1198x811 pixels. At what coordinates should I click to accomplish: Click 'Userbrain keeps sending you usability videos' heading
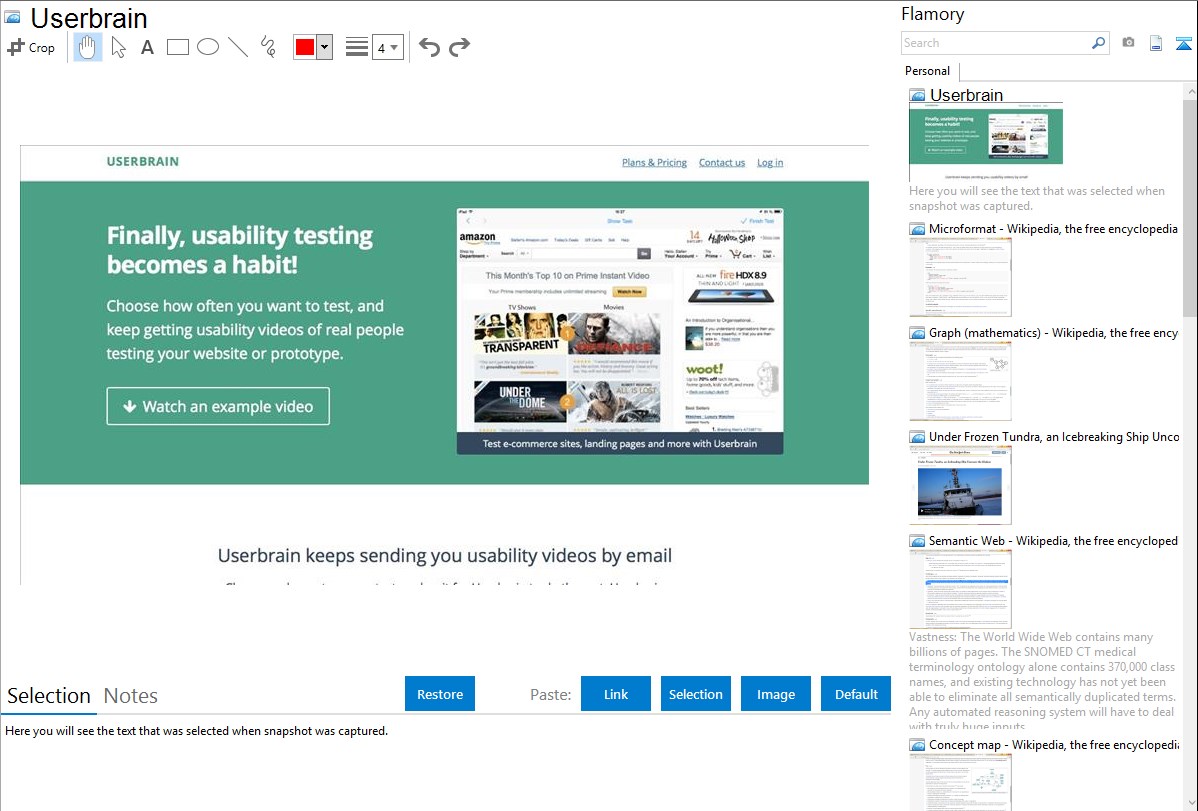(x=445, y=556)
